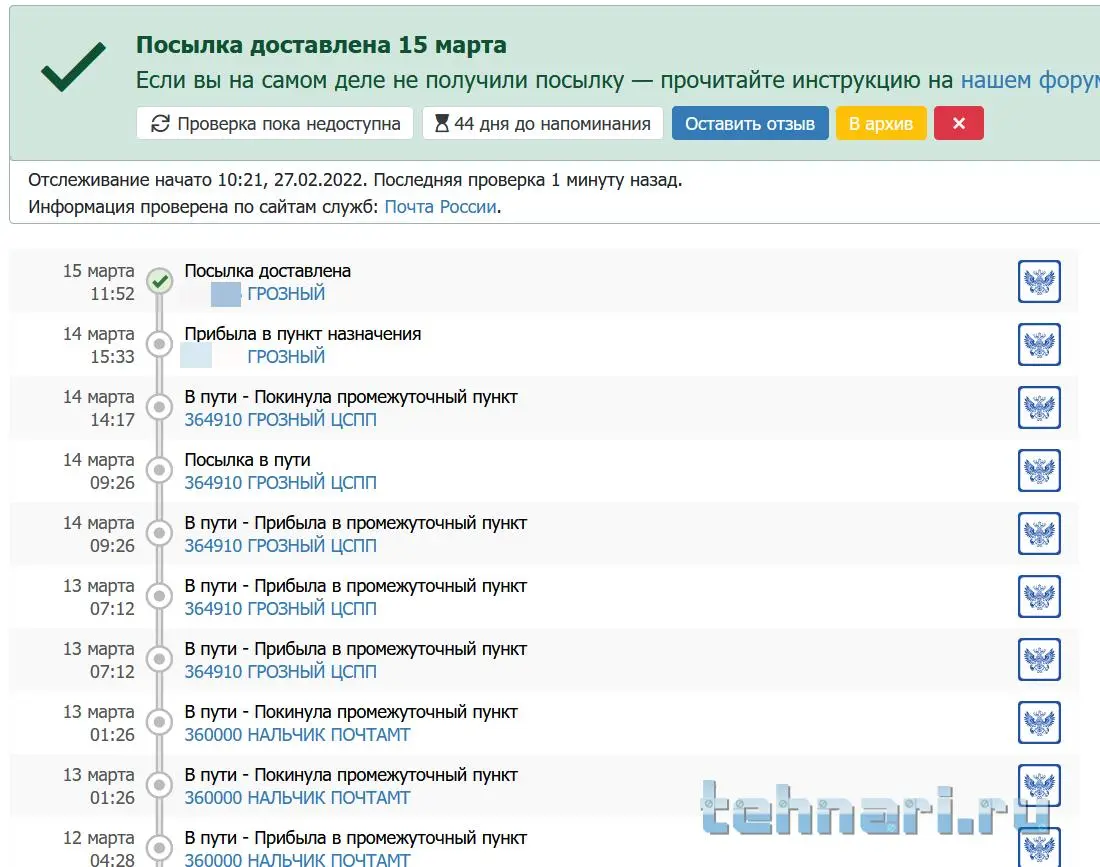Click the heading 'Посылка доставлена 15 марта'
1100x867 pixels.
321,45
